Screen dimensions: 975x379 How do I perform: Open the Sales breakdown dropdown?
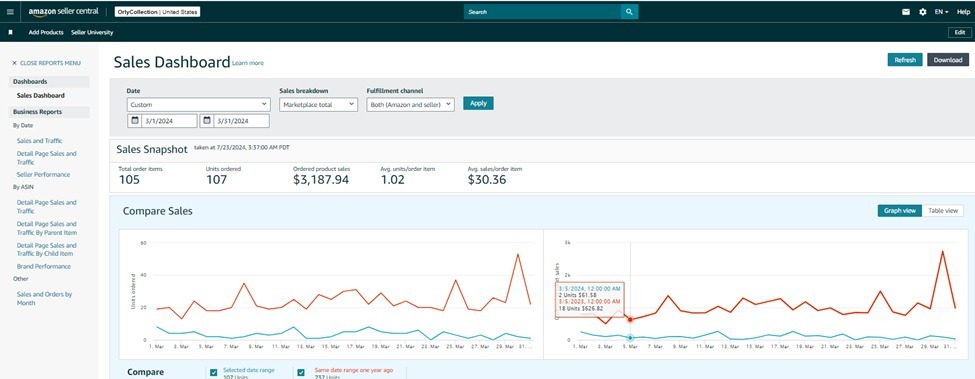pos(318,104)
